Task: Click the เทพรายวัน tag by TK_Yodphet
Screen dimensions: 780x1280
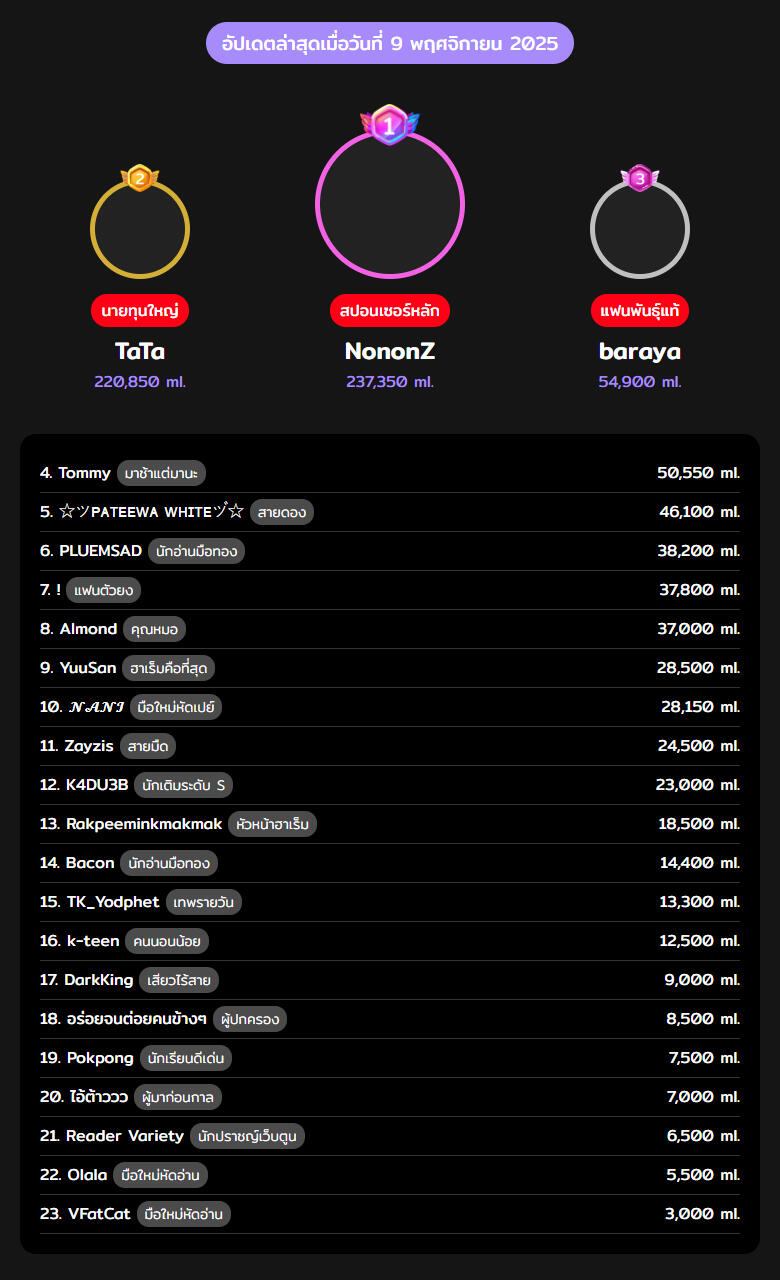Action: 203,902
